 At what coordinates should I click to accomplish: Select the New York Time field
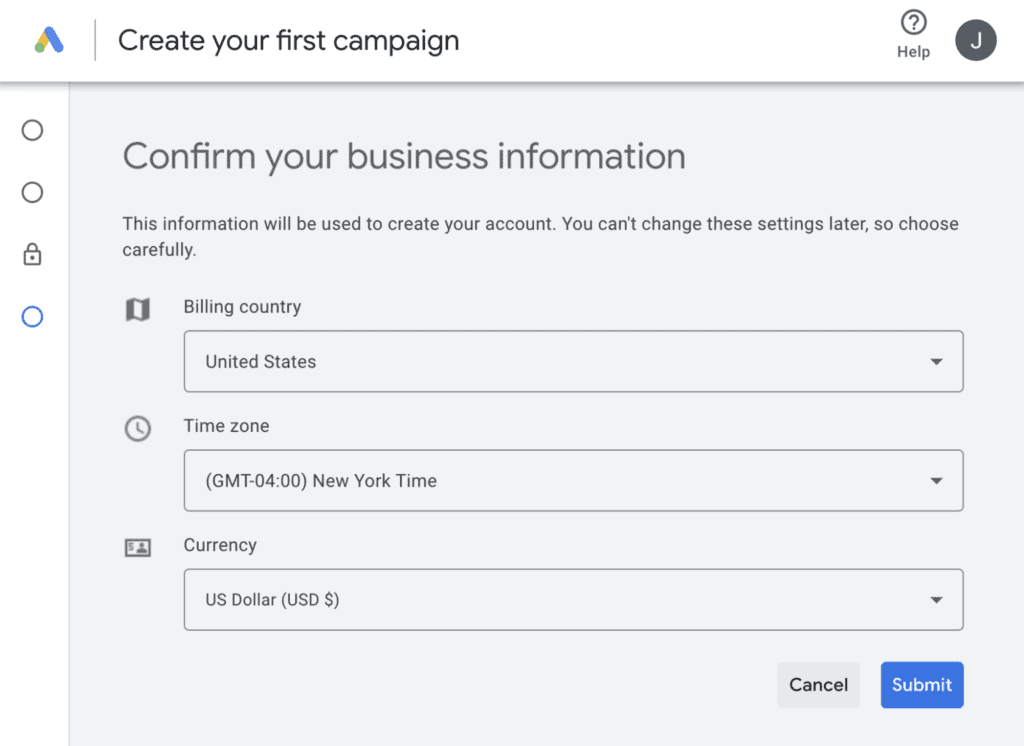(x=320, y=480)
